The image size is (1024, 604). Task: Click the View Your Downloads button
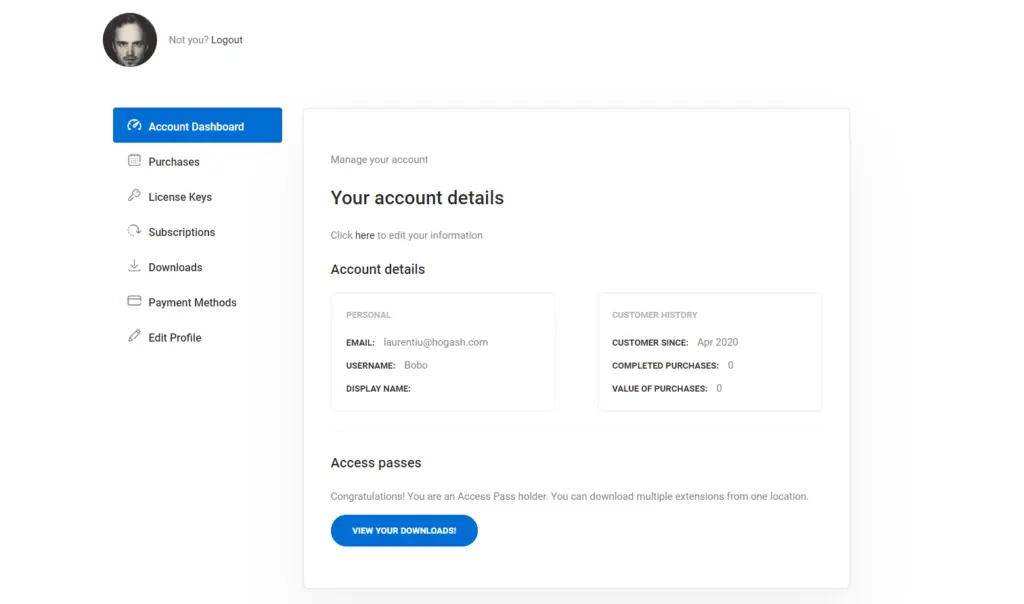click(x=404, y=530)
